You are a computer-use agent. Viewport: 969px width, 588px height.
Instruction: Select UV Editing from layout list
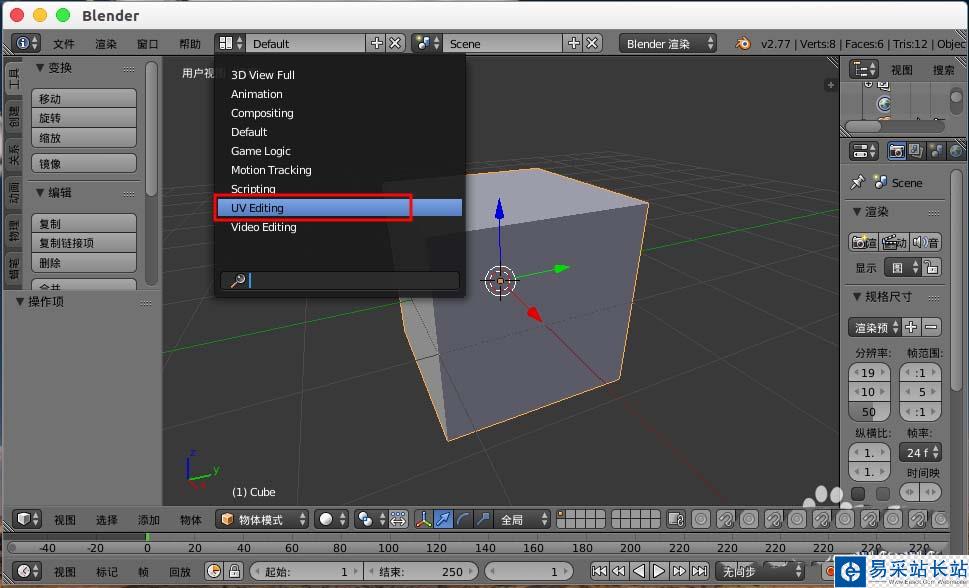[x=339, y=208]
